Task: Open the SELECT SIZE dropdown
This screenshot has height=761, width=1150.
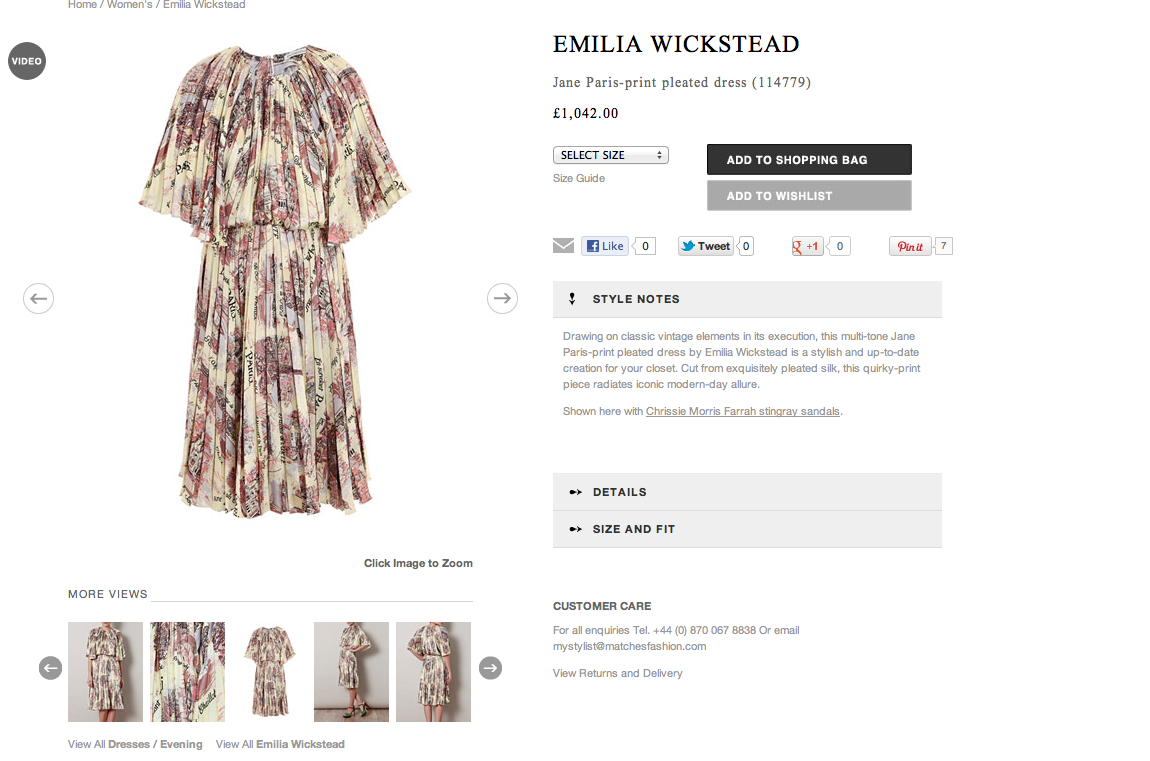Action: pyautogui.click(x=611, y=155)
